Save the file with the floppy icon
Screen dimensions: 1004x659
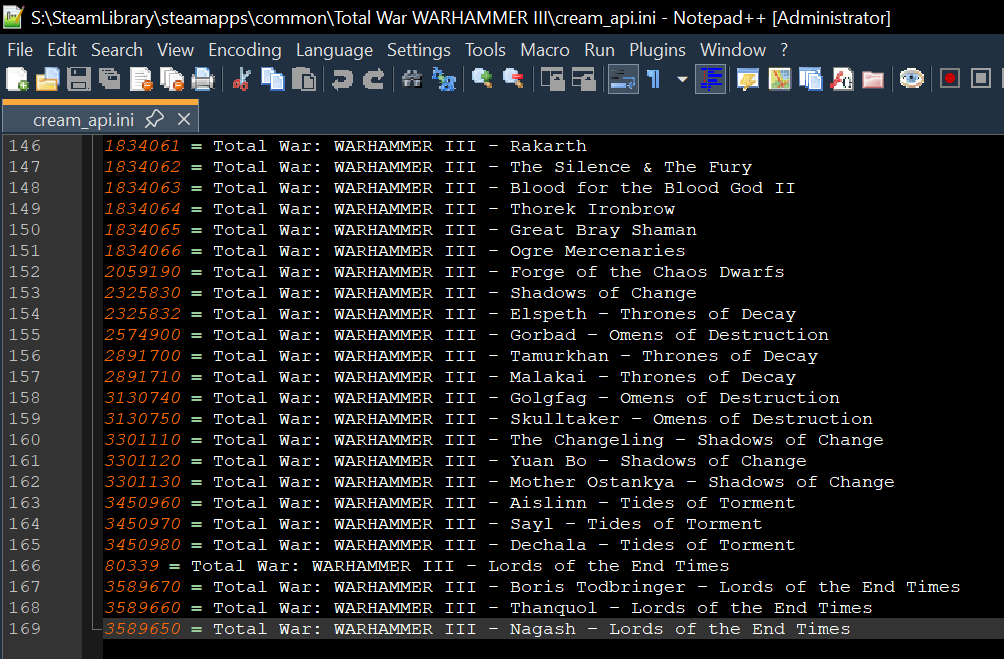pyautogui.click(x=79, y=79)
